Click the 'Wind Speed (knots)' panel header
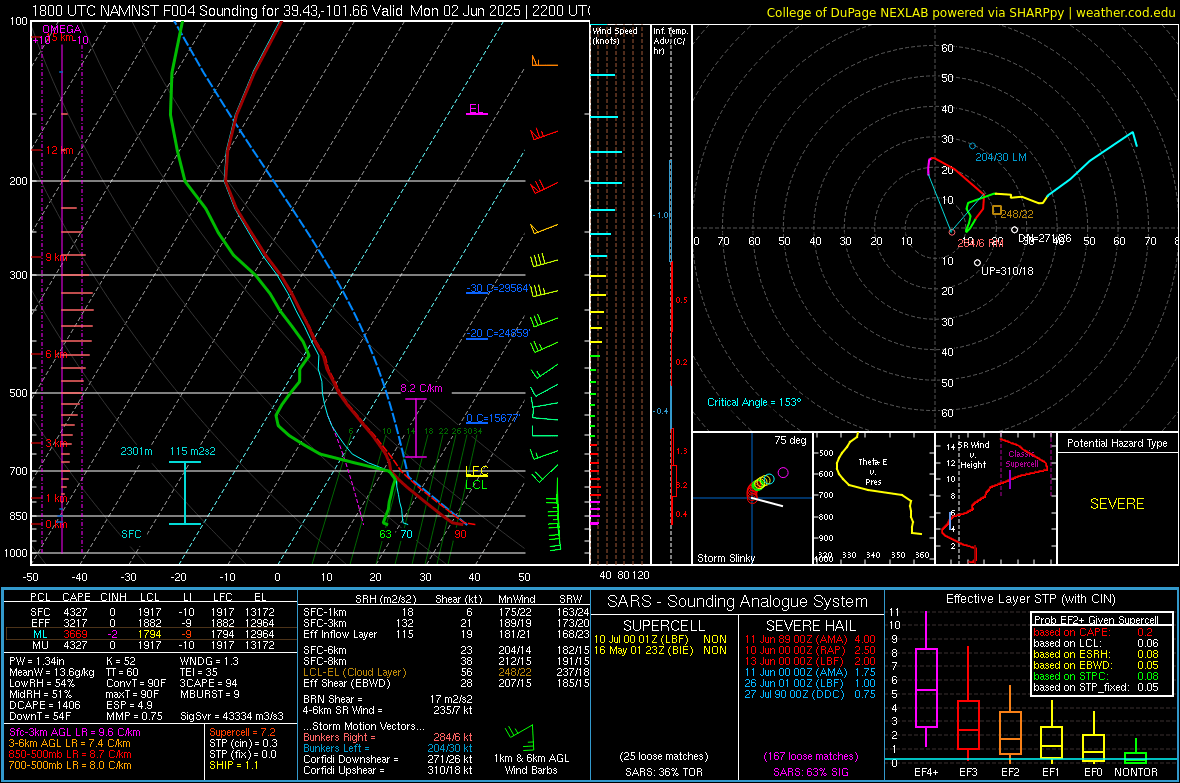Screen dimensions: 1180x783 coord(614,35)
